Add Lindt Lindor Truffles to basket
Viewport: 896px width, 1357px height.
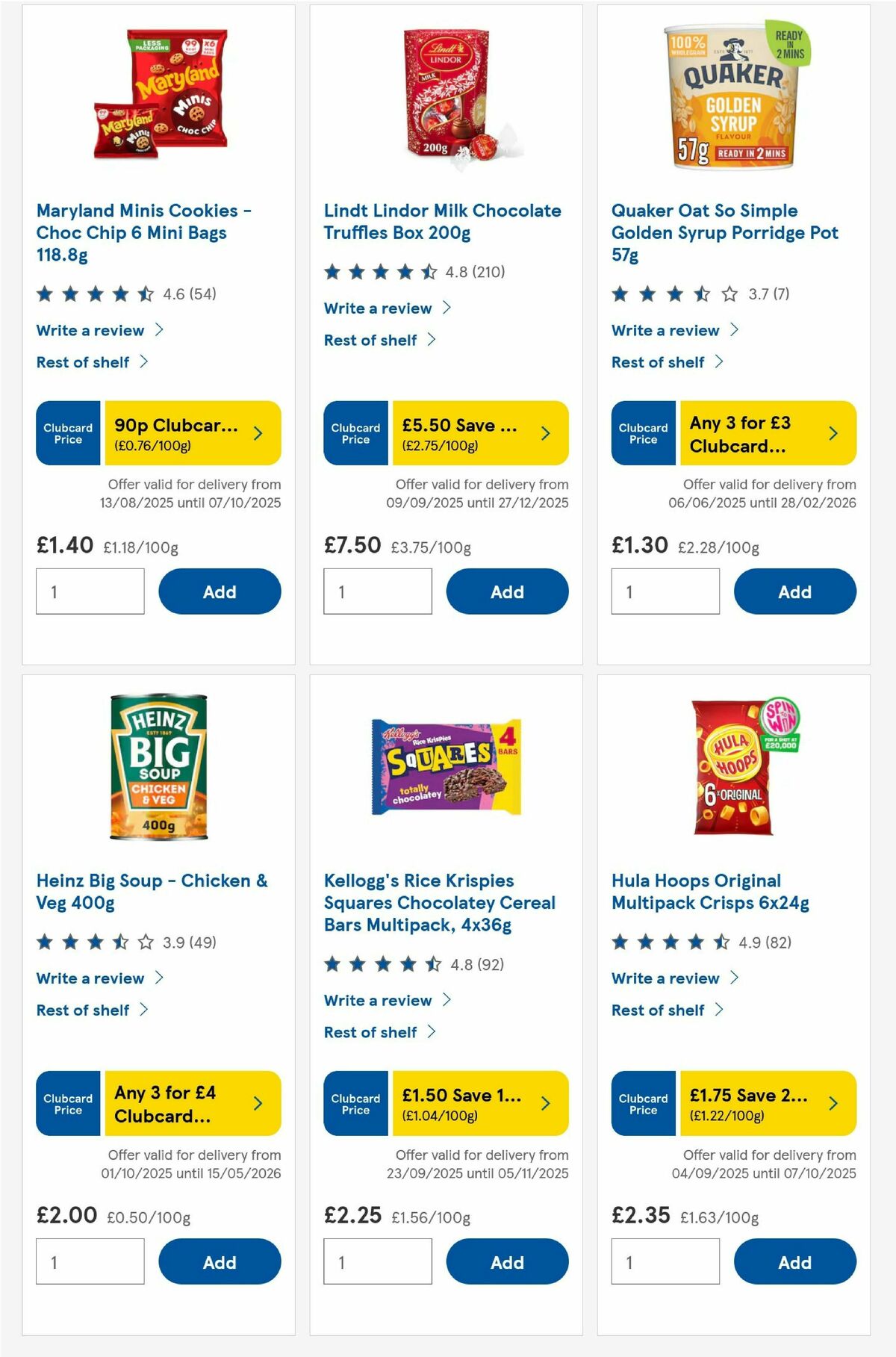click(507, 591)
